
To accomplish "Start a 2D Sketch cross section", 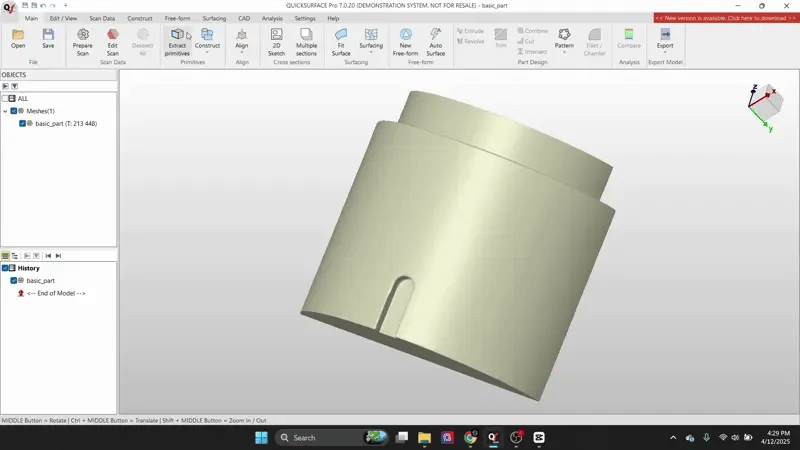I will pos(276,39).
